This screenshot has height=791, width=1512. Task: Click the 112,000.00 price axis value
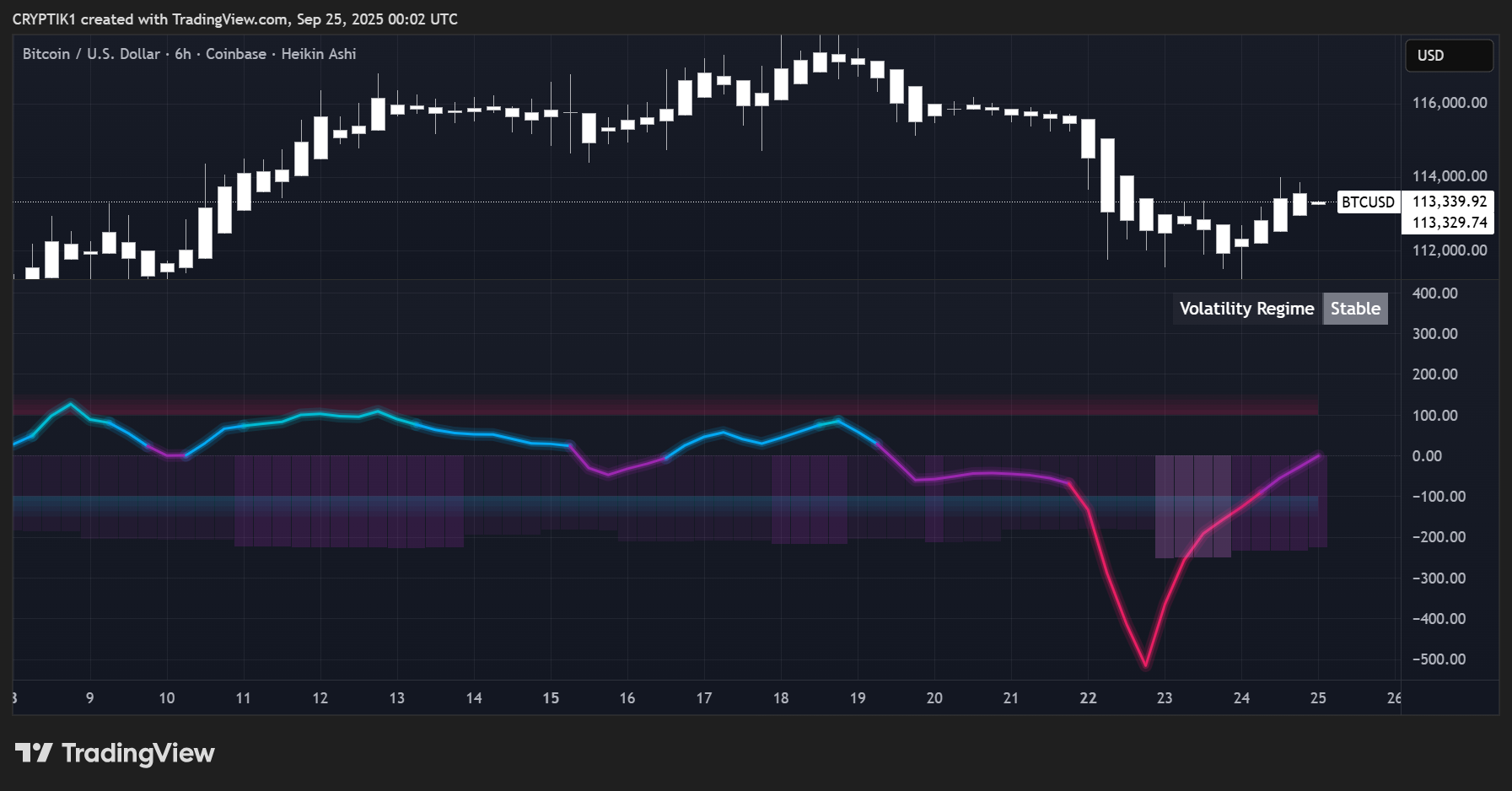click(x=1450, y=250)
